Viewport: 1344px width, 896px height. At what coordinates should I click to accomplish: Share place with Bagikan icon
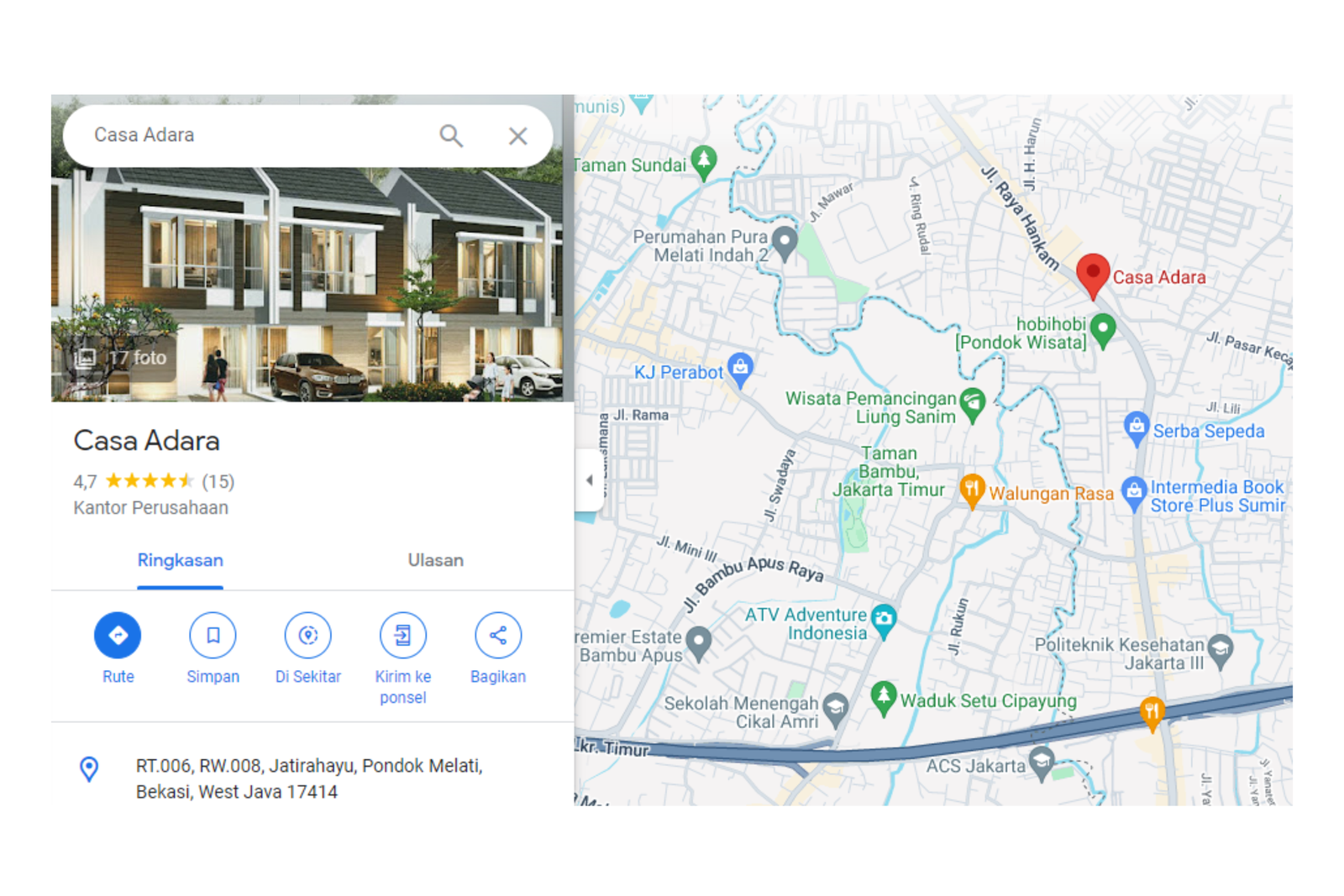pyautogui.click(x=498, y=635)
